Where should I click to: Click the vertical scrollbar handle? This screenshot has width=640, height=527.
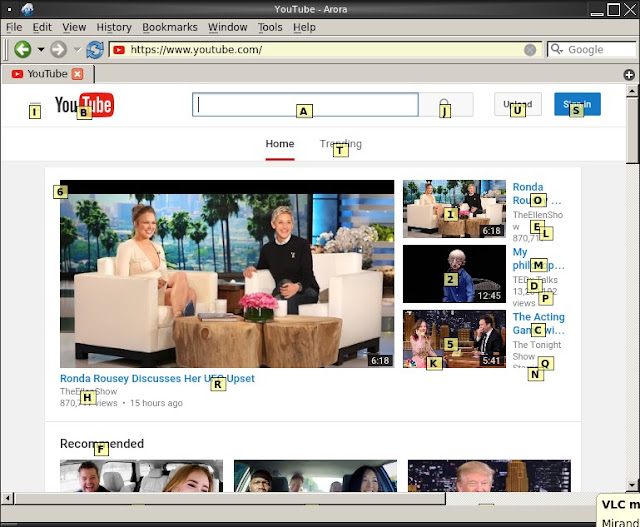632,130
